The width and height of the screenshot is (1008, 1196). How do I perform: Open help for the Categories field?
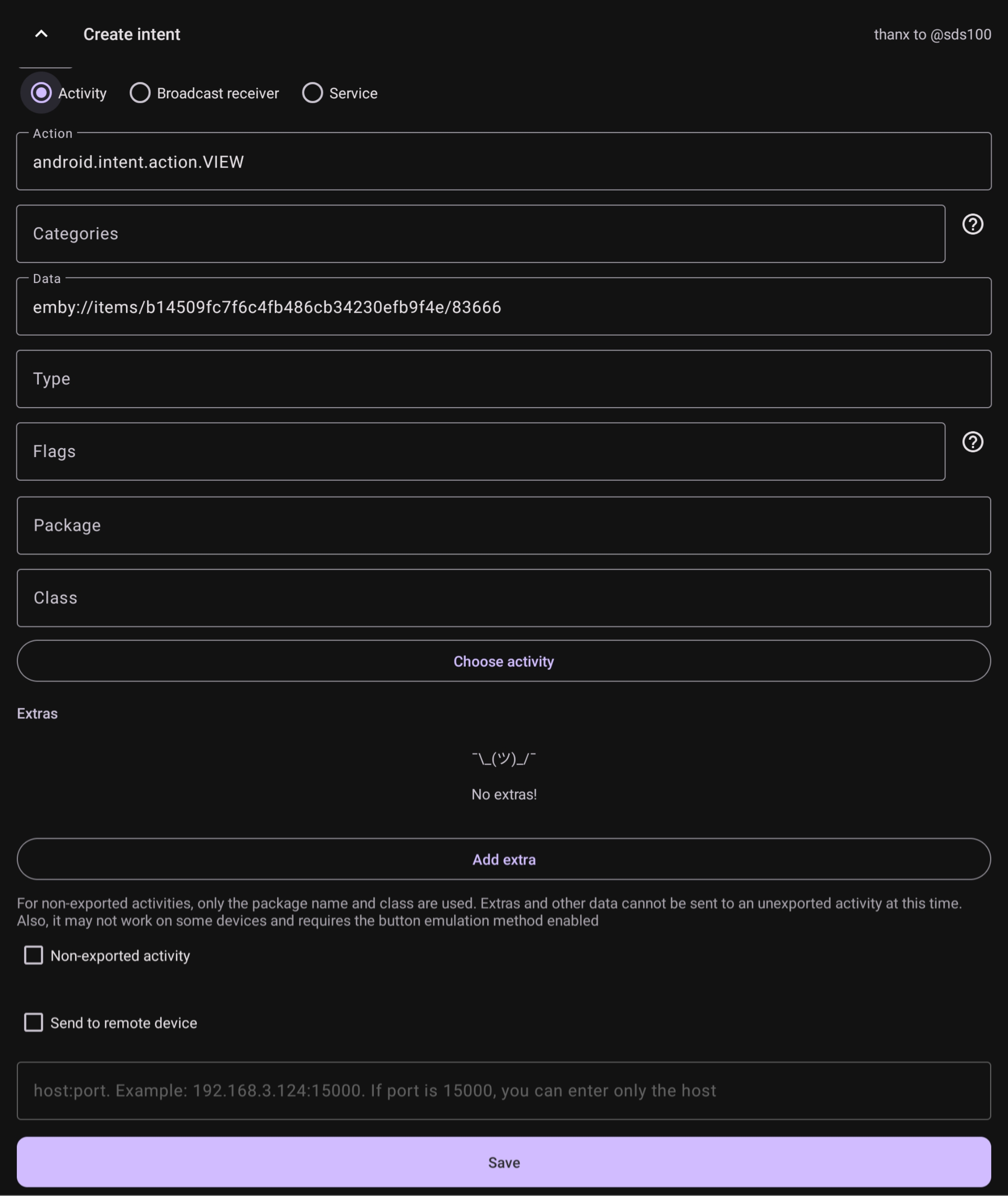click(x=972, y=224)
